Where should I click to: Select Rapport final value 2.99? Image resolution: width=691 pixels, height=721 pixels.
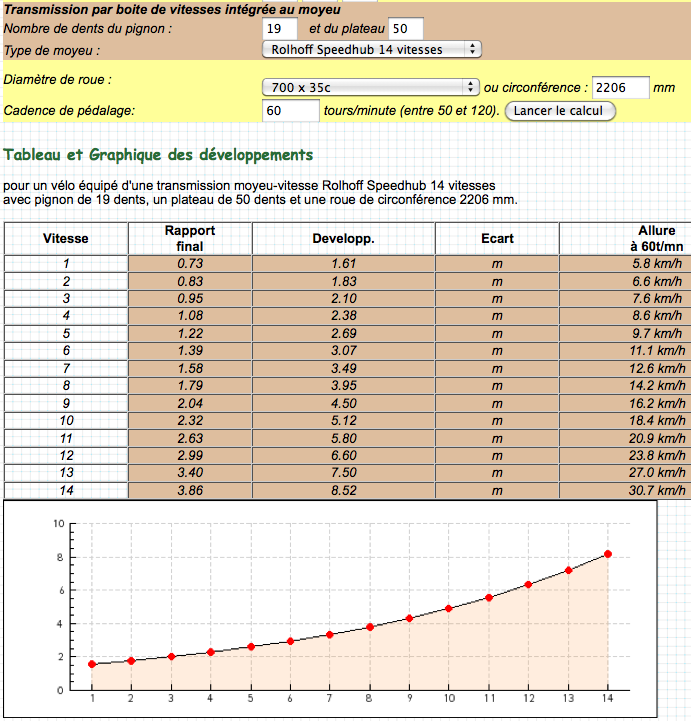pos(190,455)
